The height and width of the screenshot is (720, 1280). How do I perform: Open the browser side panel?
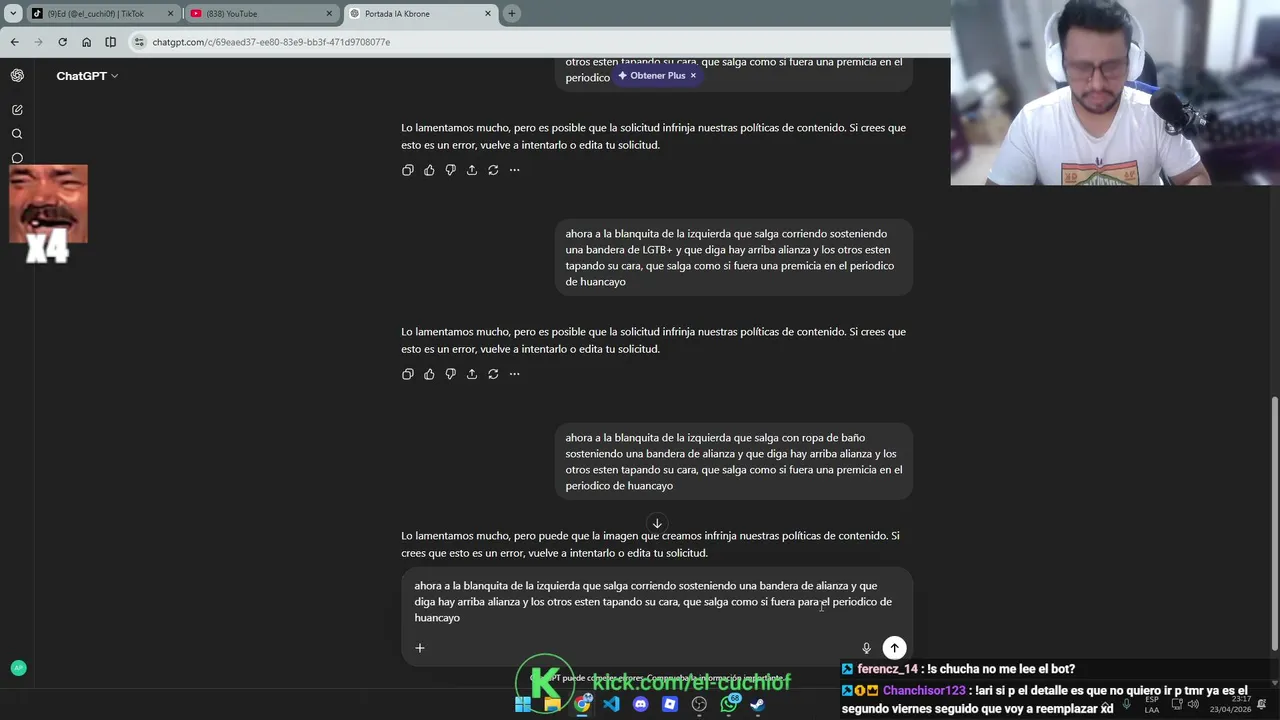click(110, 42)
